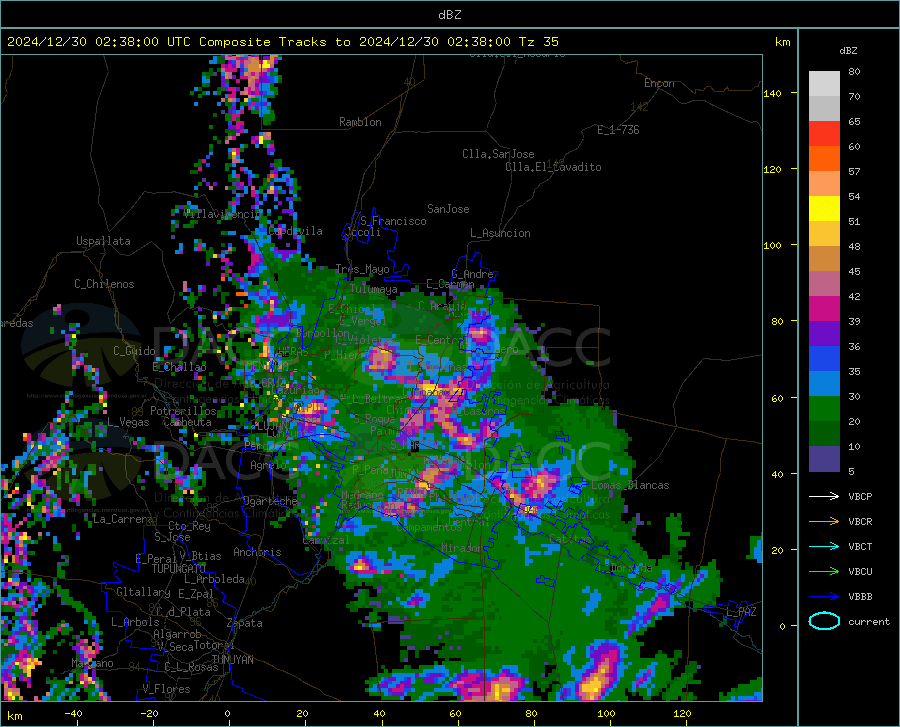
Task: Click the Uspallata map label
Action: click(x=103, y=241)
